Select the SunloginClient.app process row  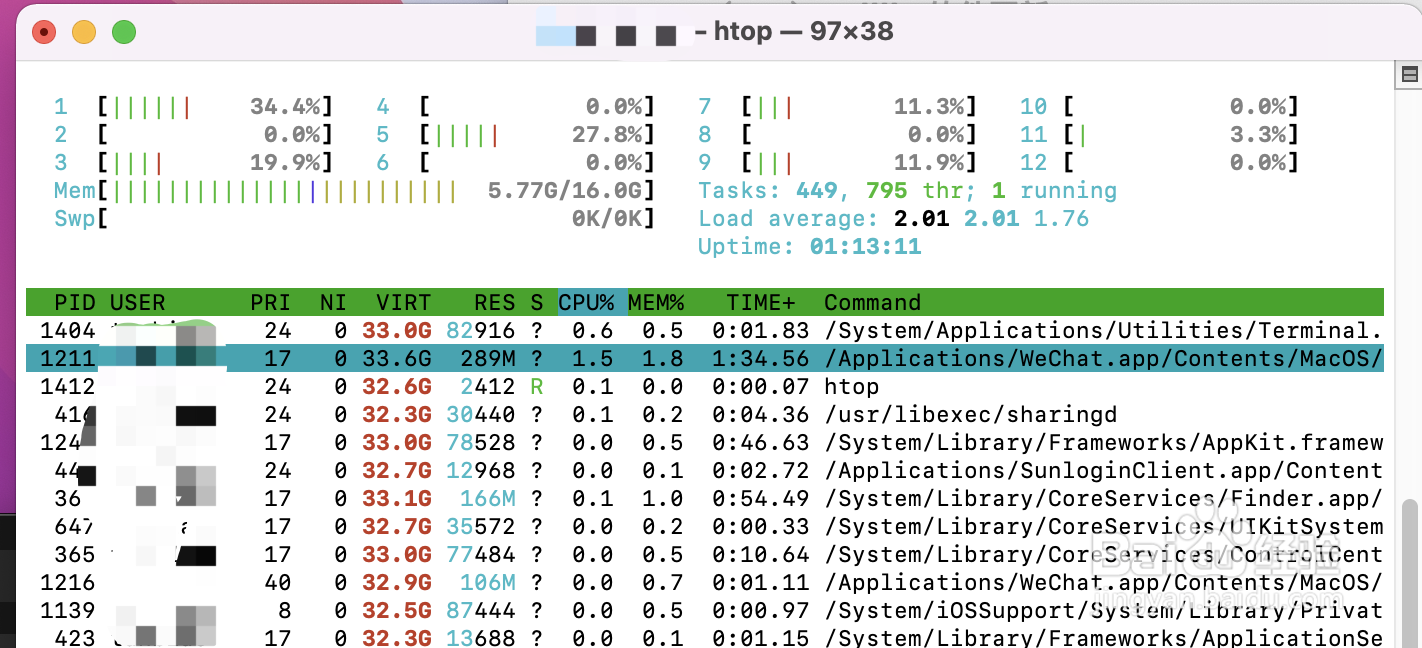point(705,470)
